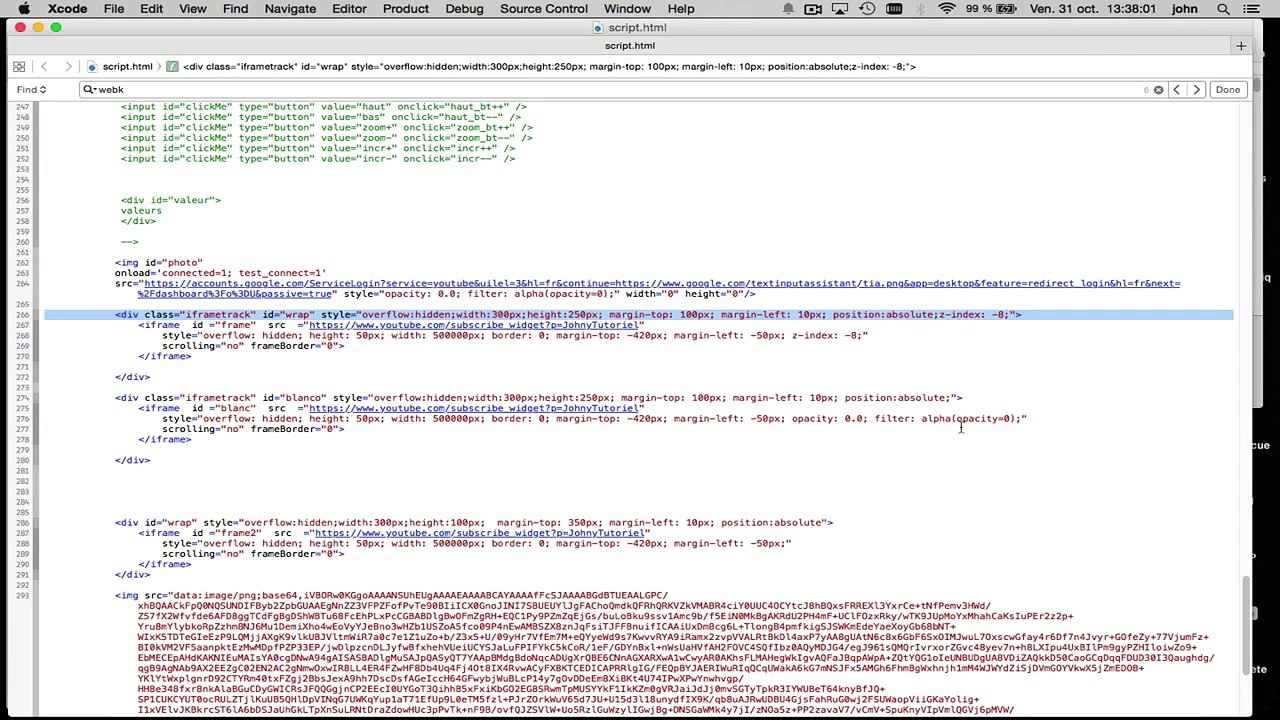Screen dimensions: 1280x720
Task: Click the notification bell menu bar icon
Action: (x=788, y=9)
